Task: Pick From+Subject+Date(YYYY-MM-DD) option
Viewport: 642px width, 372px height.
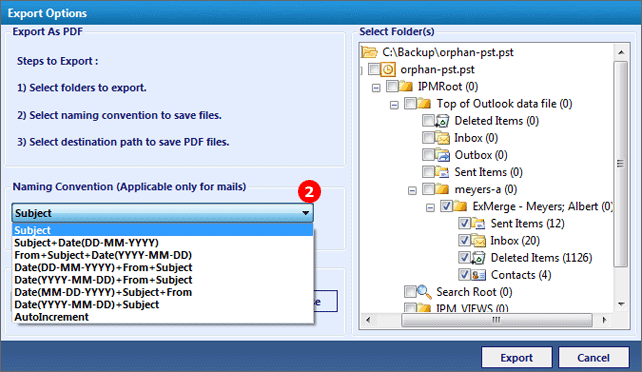Action: tap(163, 255)
